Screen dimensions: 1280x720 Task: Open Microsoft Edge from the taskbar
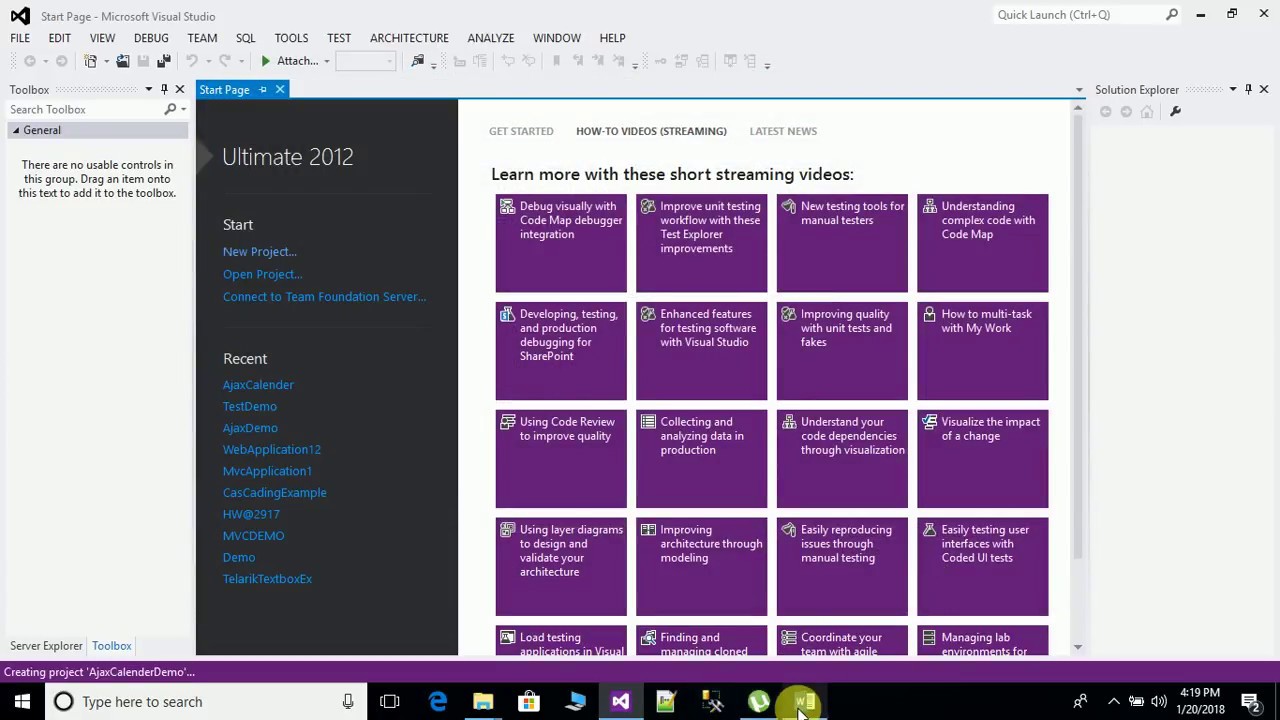[x=438, y=702]
